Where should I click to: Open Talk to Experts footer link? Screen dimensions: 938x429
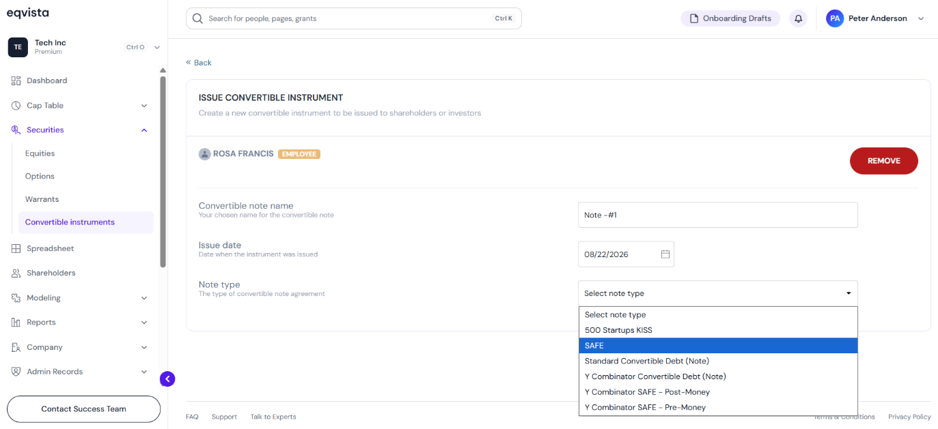(273, 417)
